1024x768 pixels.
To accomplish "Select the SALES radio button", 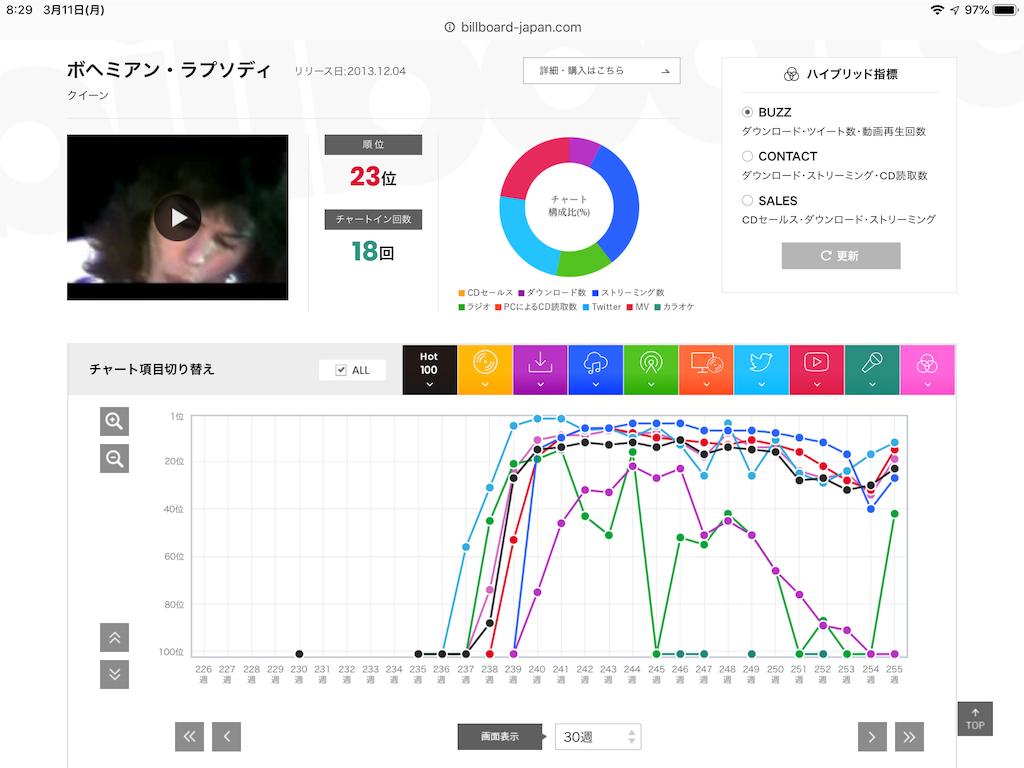I will 747,200.
